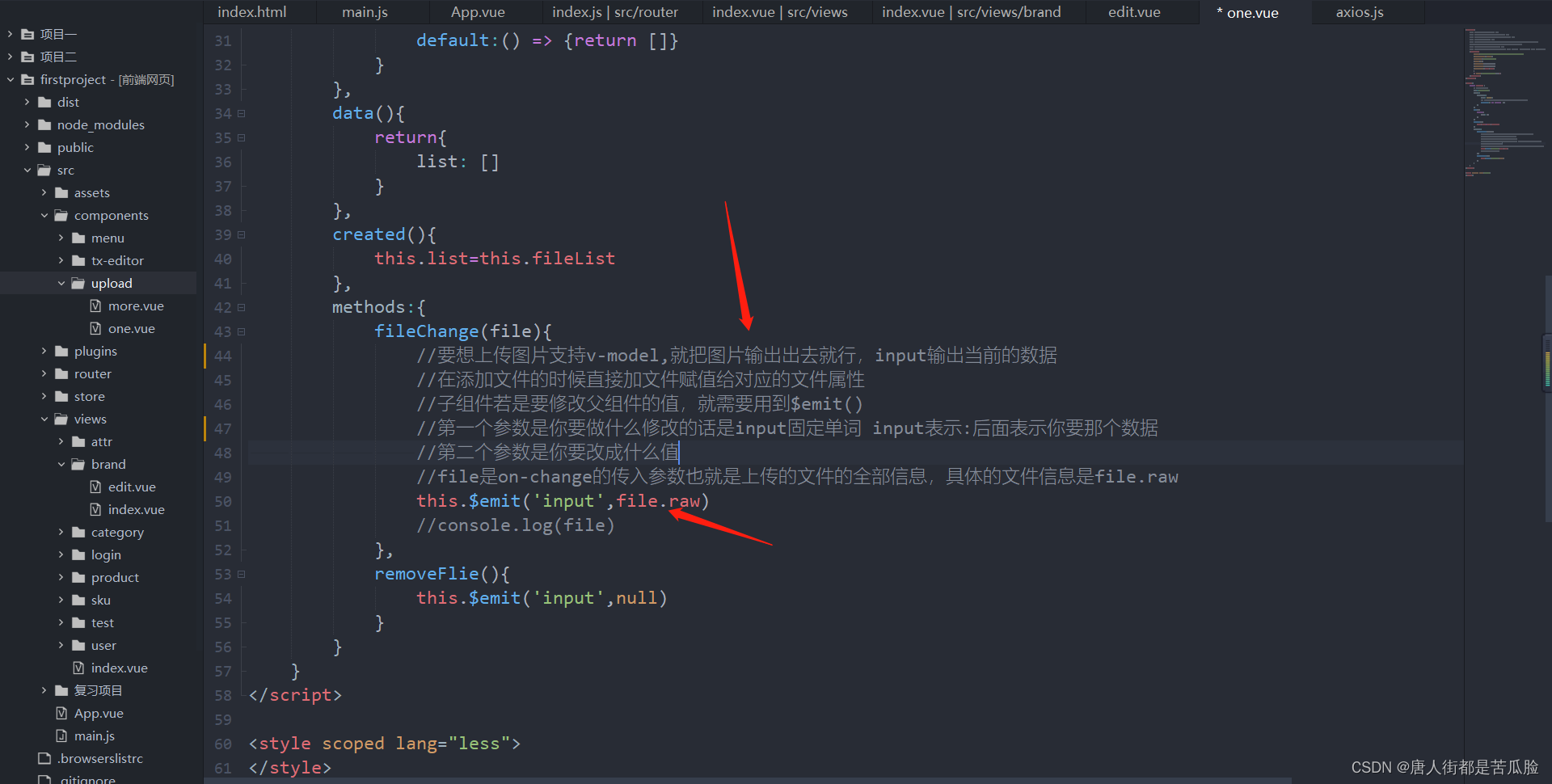Click the plugins folder icon
This screenshot has width=1552, height=784.
click(61, 351)
